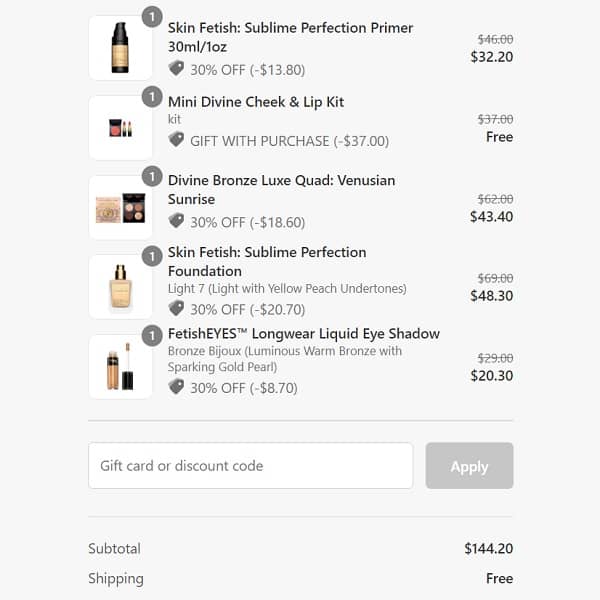Screen dimensions: 600x600
Task: Click the FetishEYES Longwear Liquid Eye Shadow title
Action: [304, 333]
